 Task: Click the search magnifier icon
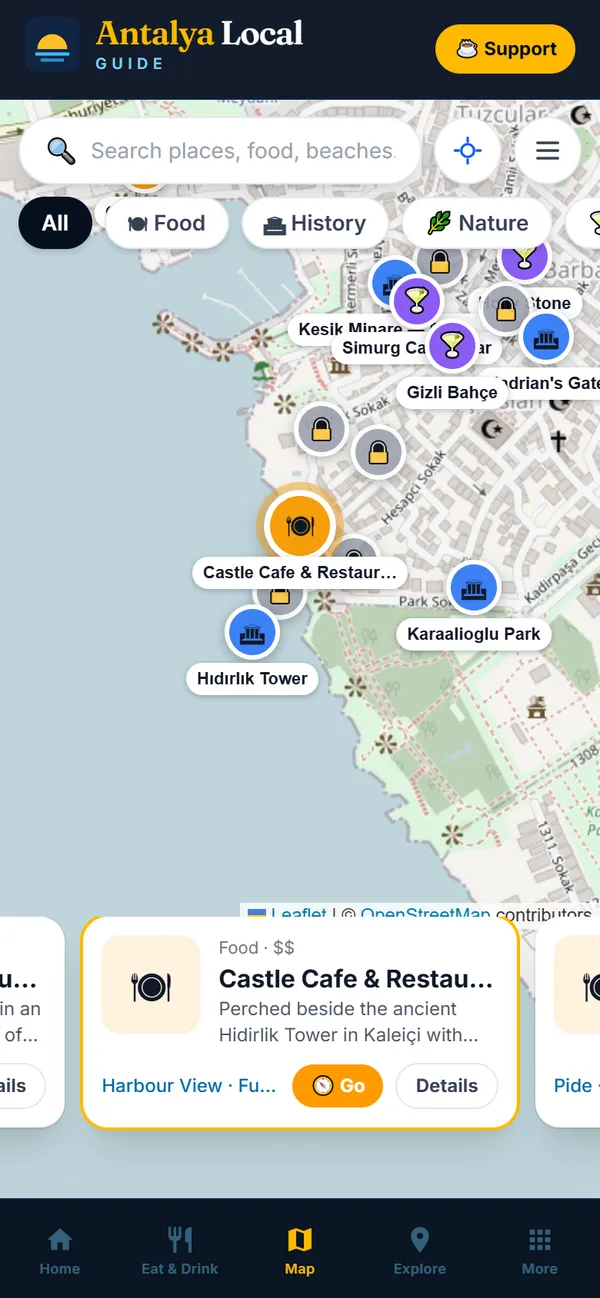pos(62,151)
